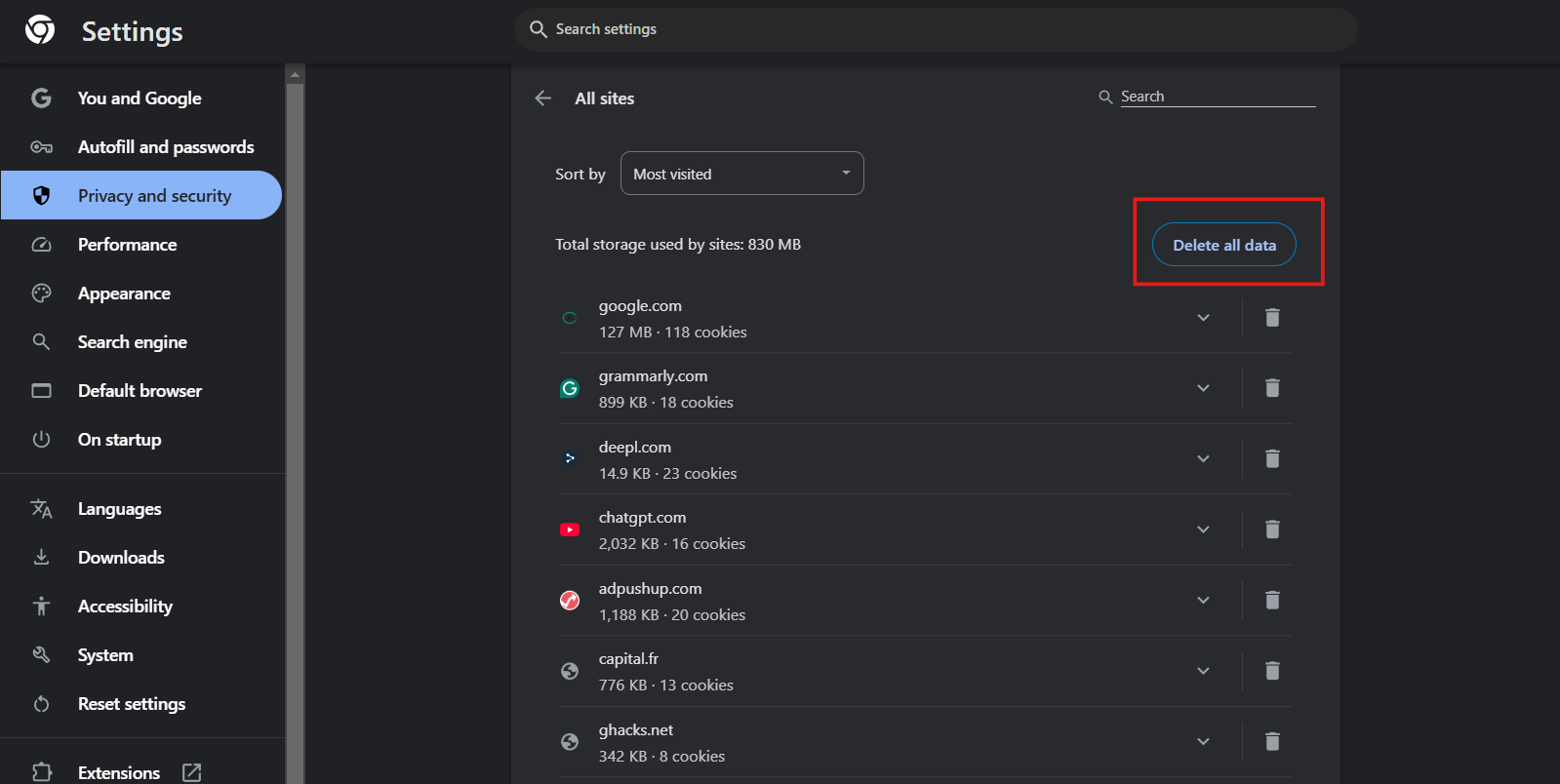This screenshot has height=784, width=1560.
Task: Remove deepl.com data via trash icon
Action: click(1272, 459)
